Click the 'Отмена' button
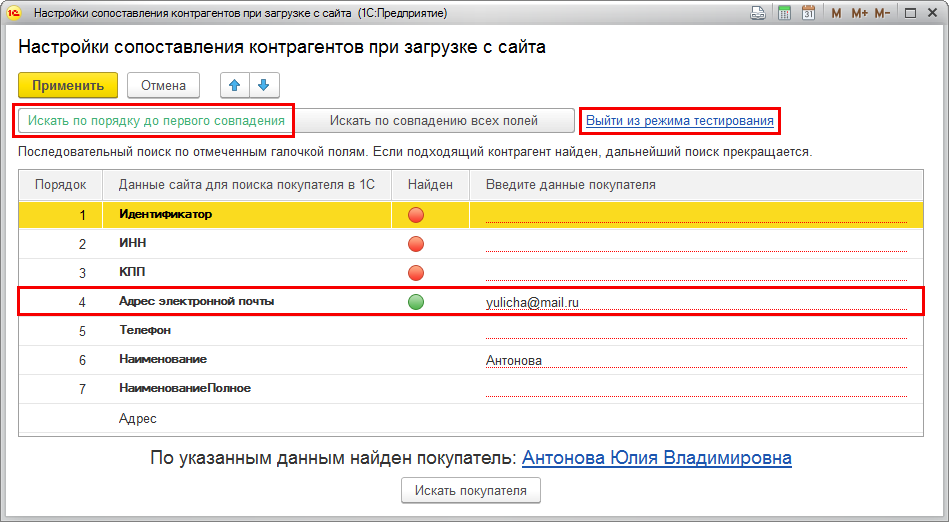 tap(163, 85)
